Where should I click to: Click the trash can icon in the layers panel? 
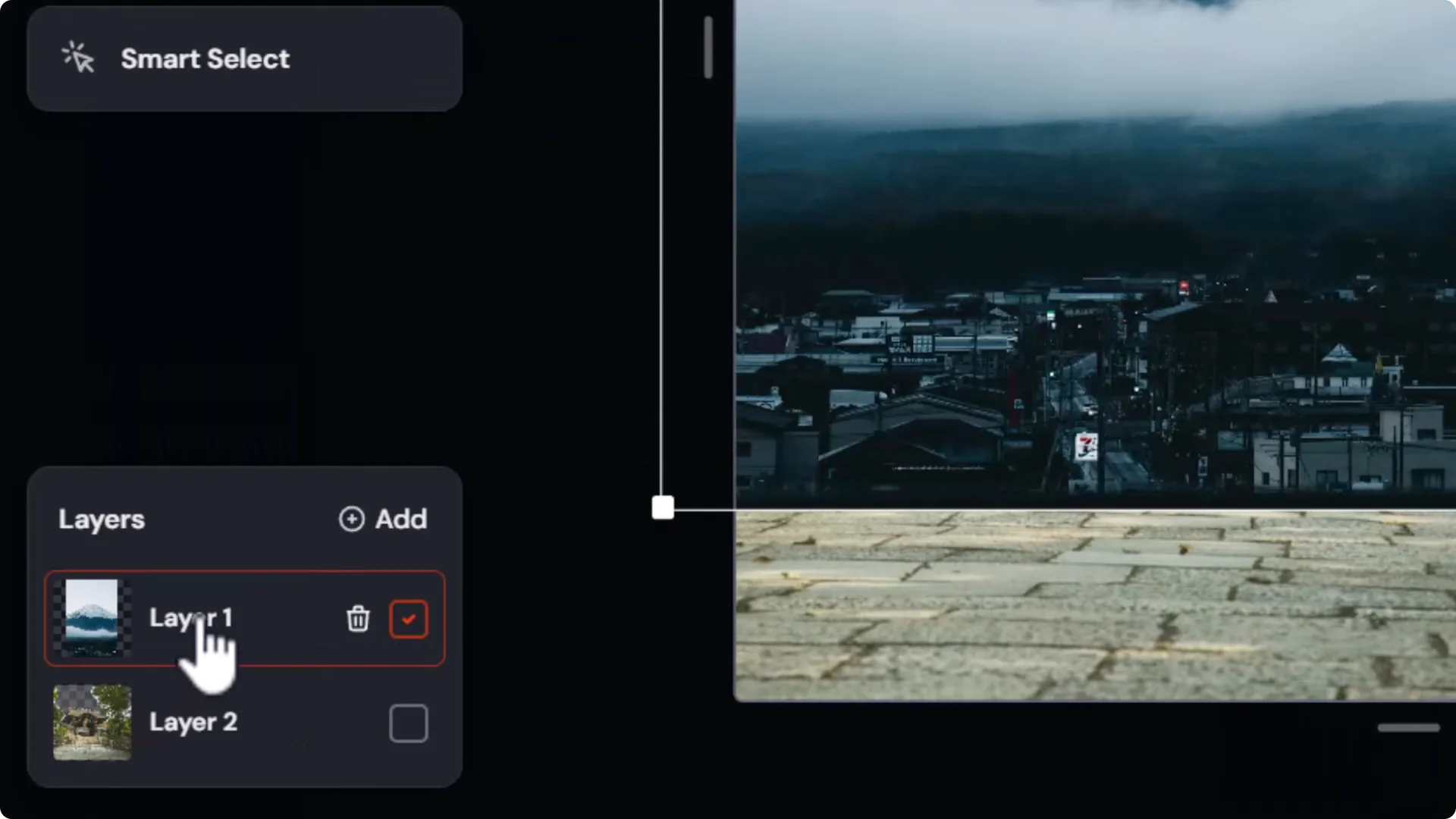click(357, 619)
